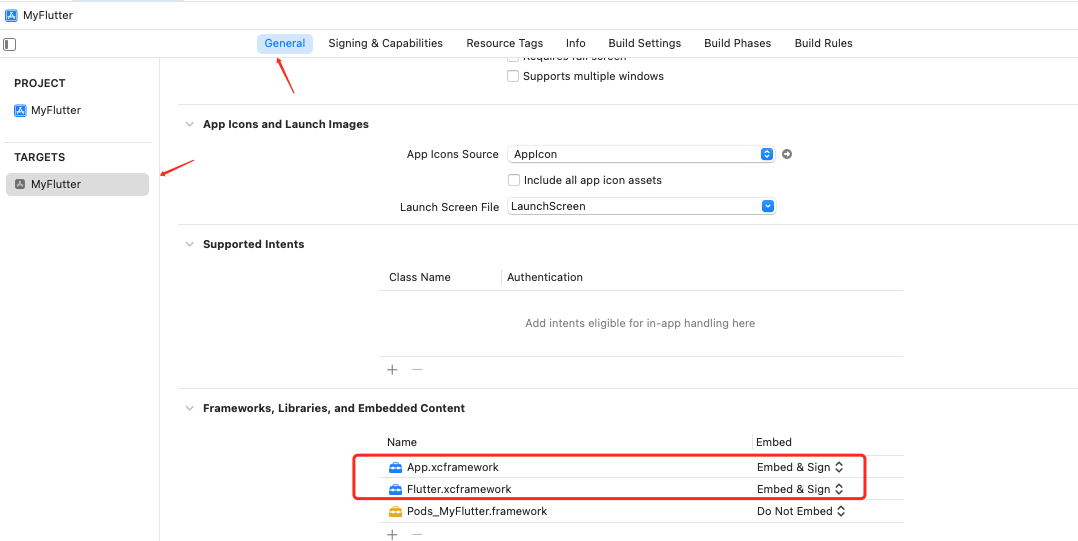Click the Pods_MyFlutter.framework toolbox icon

click(396, 511)
